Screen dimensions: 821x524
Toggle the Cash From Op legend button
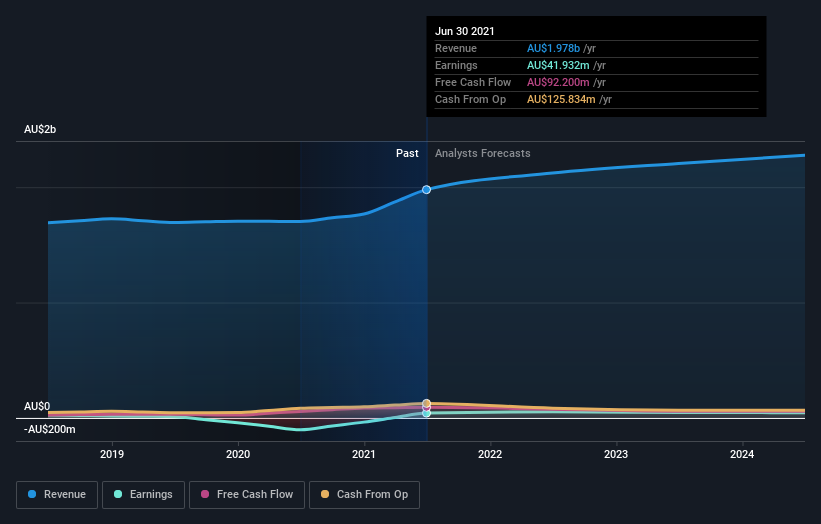pyautogui.click(x=364, y=495)
